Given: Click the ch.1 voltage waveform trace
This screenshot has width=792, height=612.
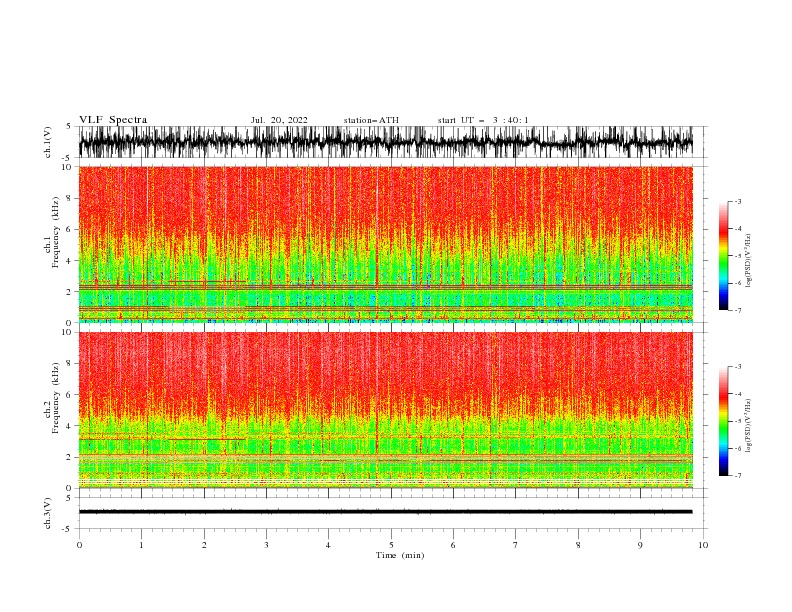Looking at the screenshot, I should [x=385, y=142].
